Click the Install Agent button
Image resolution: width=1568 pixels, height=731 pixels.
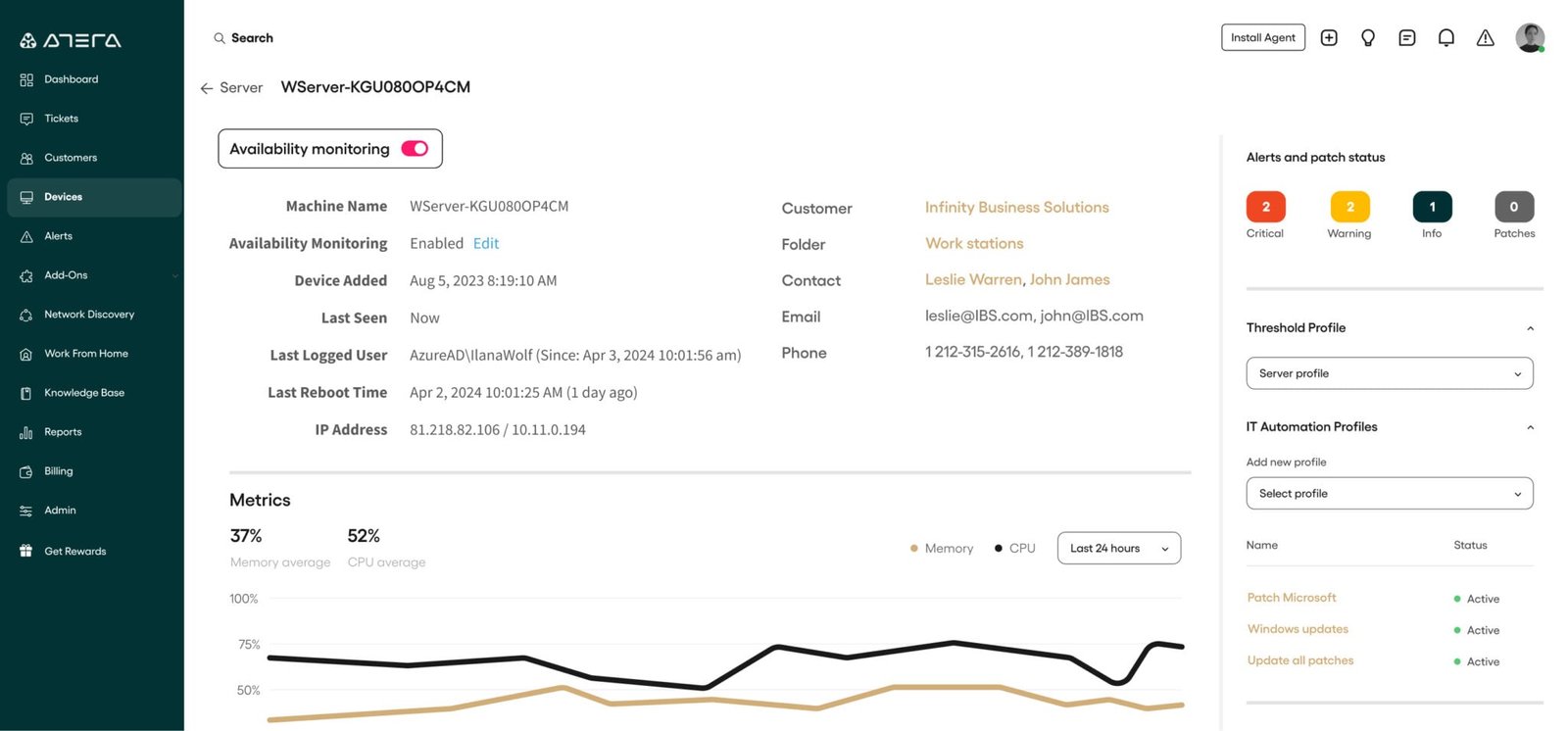click(1263, 37)
